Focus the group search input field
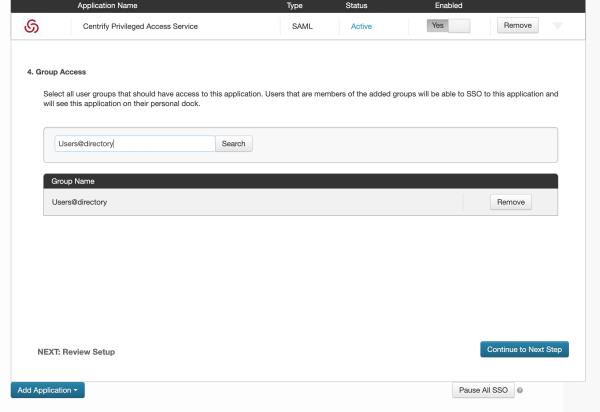600x412 pixels. (135, 143)
